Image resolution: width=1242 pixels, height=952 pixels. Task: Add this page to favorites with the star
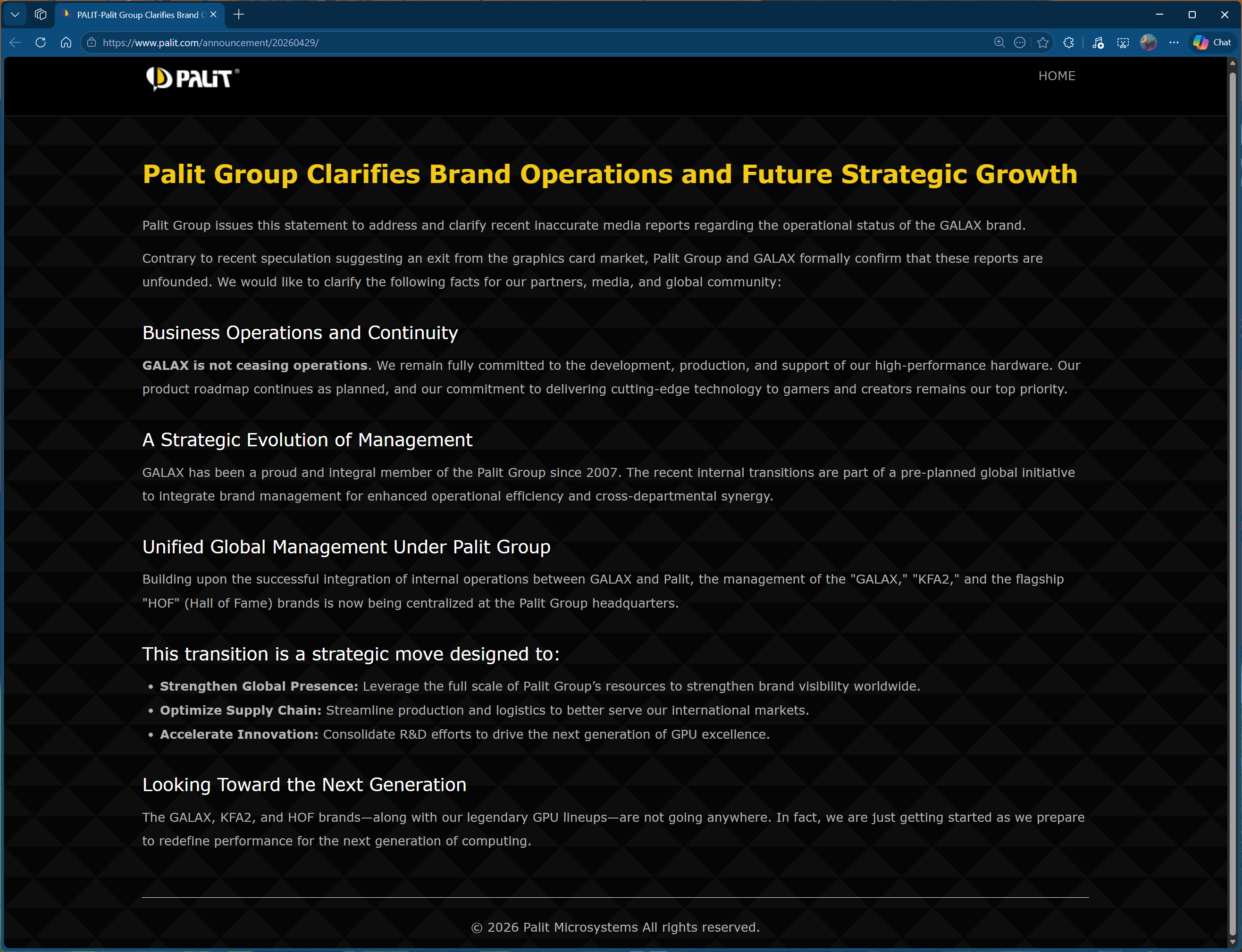pyautogui.click(x=1043, y=42)
